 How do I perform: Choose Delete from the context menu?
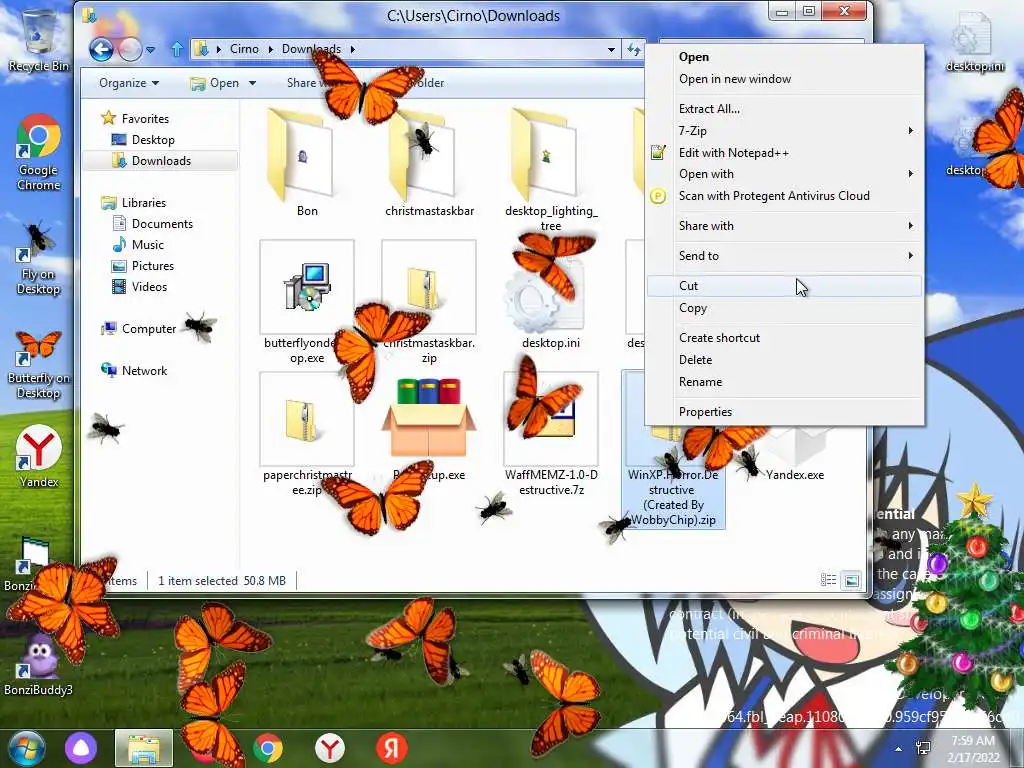click(x=785, y=360)
